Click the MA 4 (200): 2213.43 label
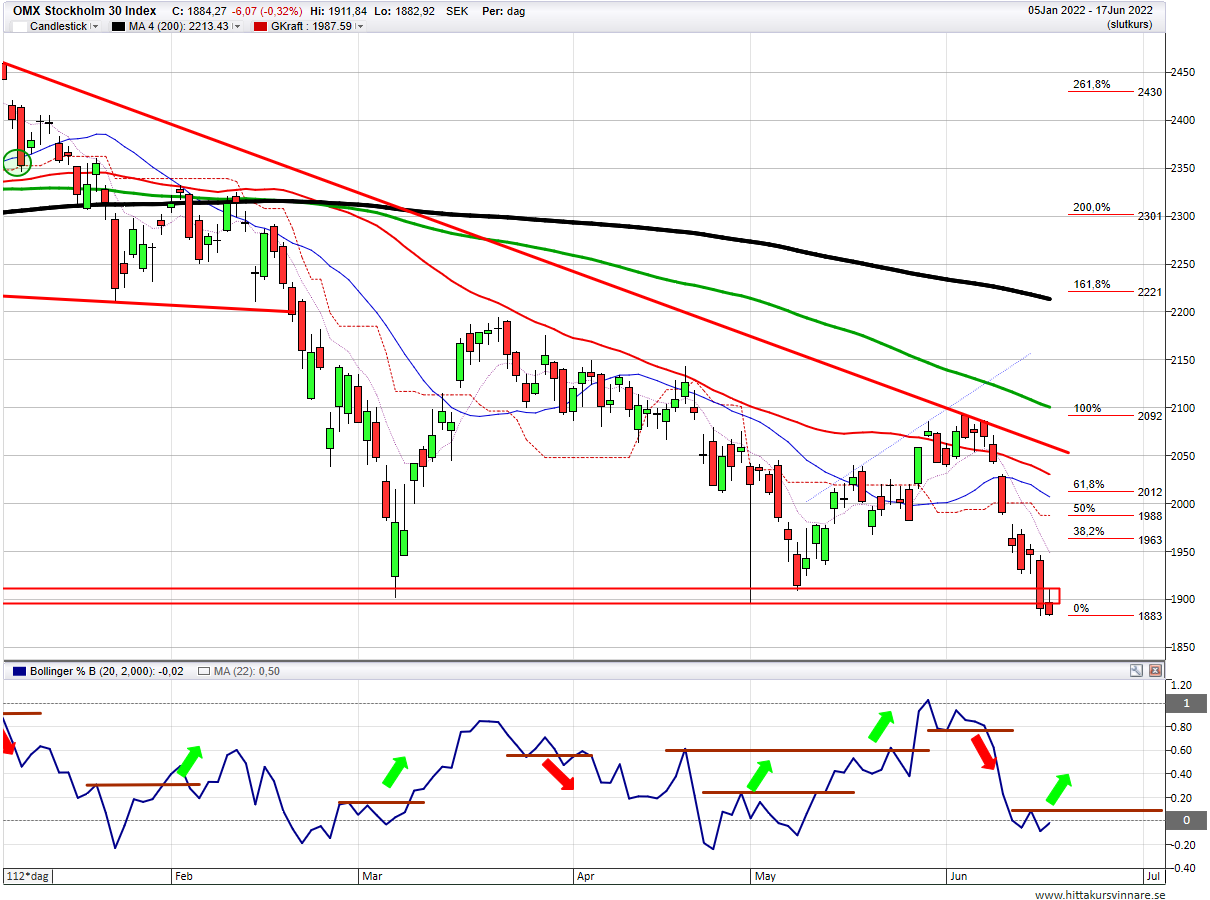Image resolution: width=1210 pixels, height=900 pixels. 179,26
